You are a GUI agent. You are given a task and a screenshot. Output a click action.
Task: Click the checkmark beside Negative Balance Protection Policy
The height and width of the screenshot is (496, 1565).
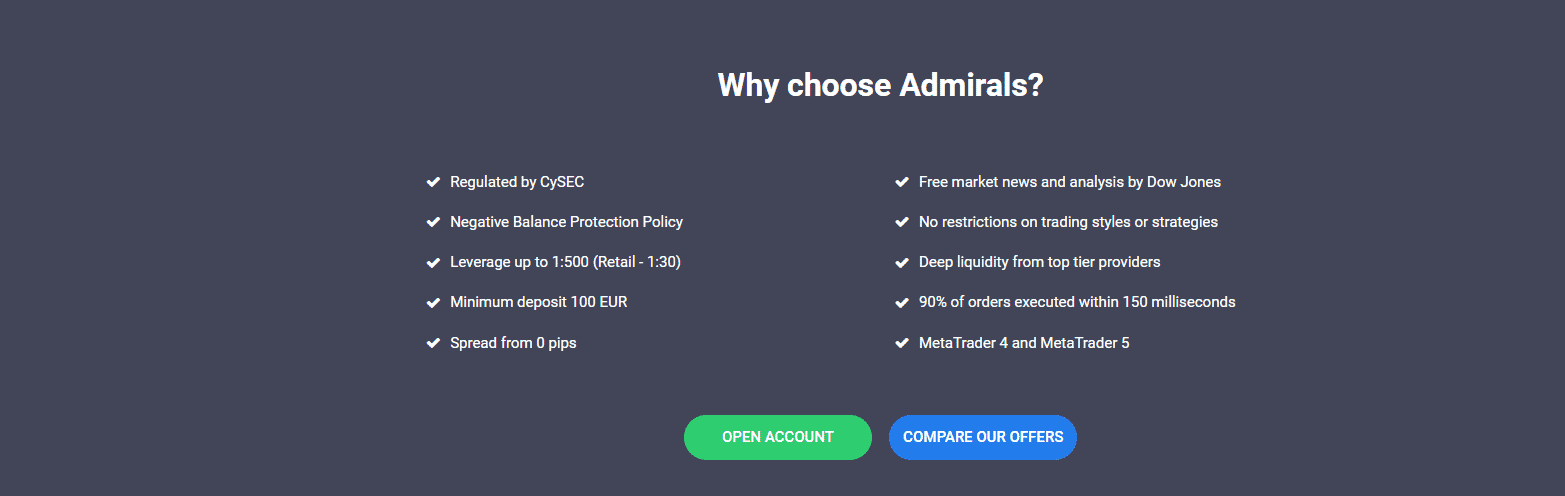click(433, 222)
